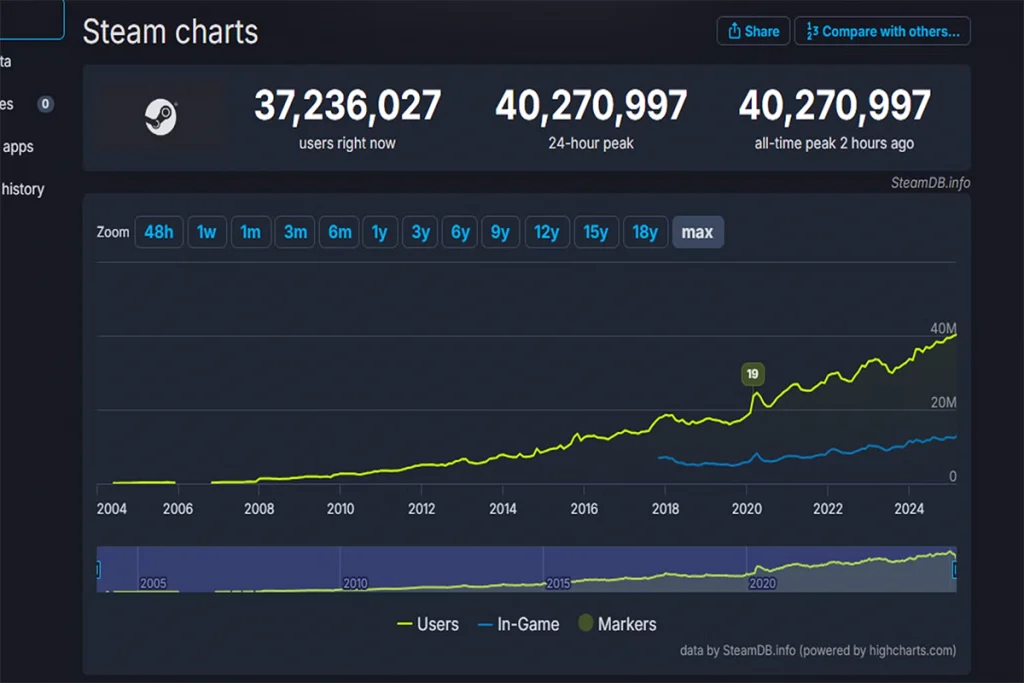Open the history sidebar link
Viewport: 1024px width, 683px height.
coord(22,189)
